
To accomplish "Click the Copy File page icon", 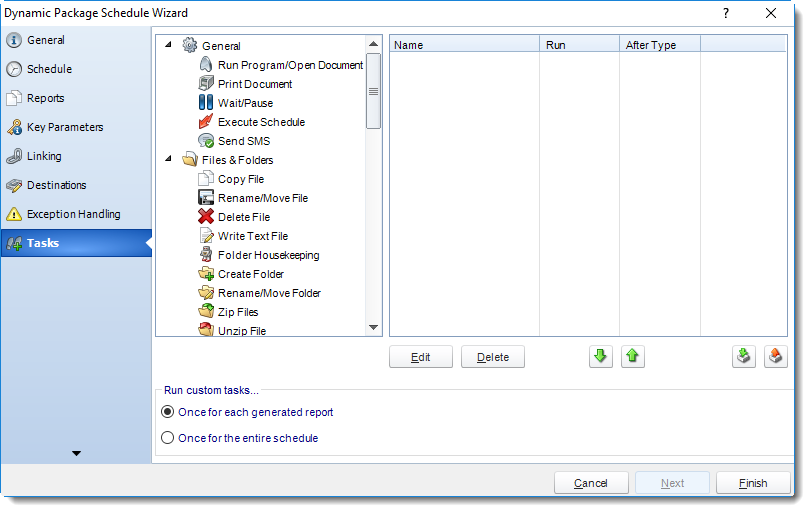I will click(206, 179).
